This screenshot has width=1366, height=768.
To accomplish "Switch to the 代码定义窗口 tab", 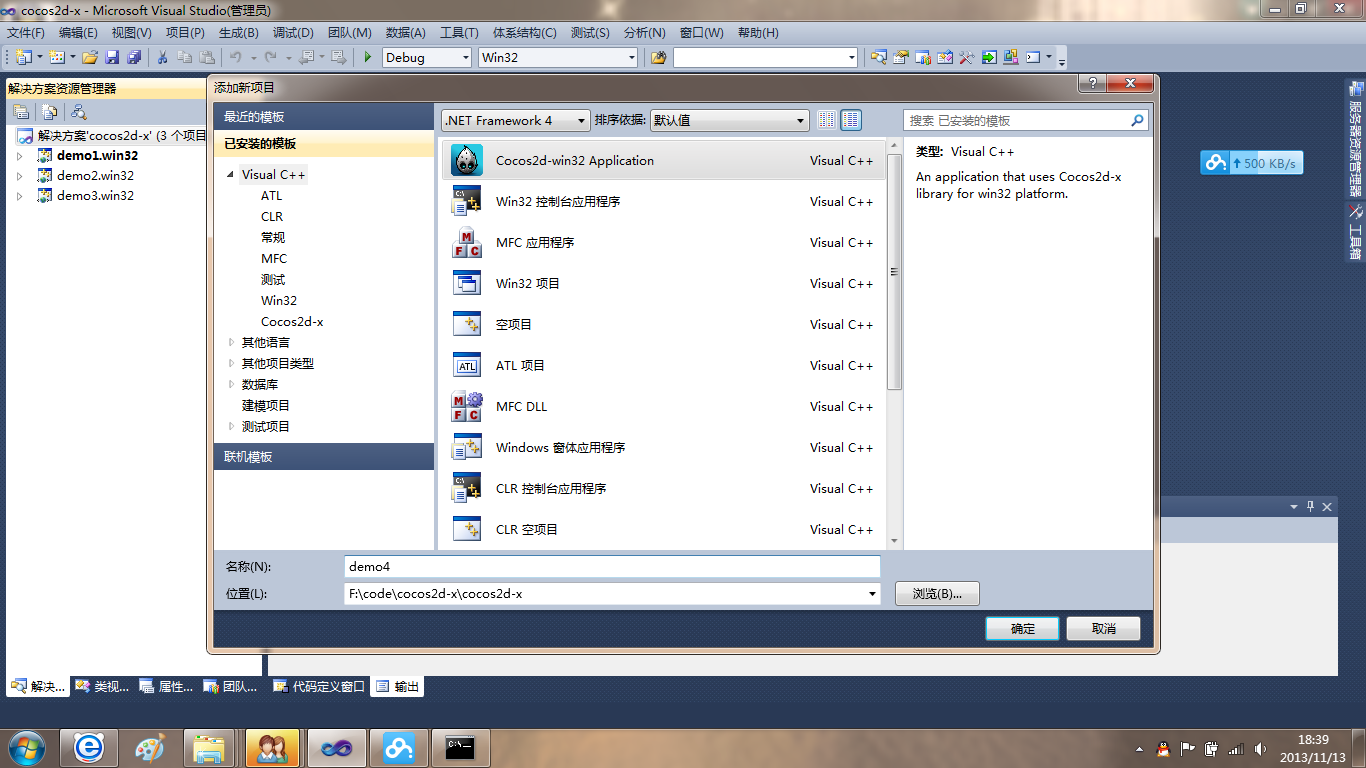I will tap(319, 686).
